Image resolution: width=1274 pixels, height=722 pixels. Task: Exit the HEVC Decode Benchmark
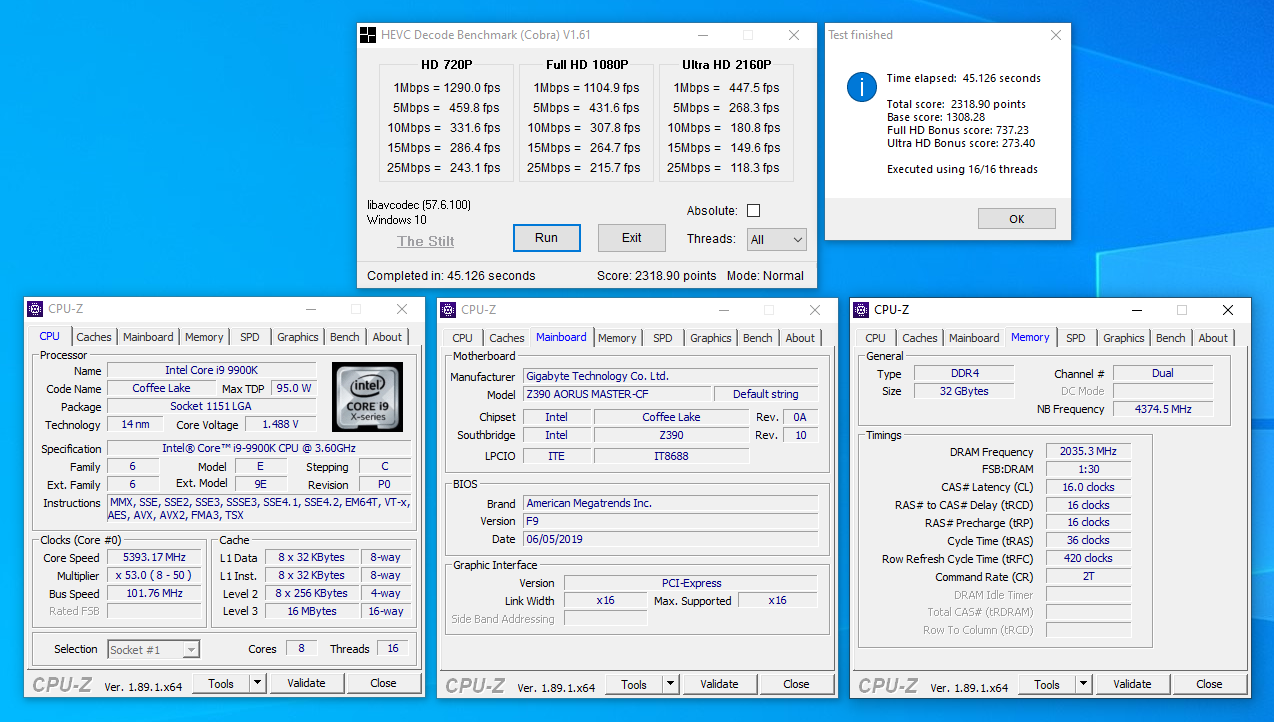click(631, 238)
